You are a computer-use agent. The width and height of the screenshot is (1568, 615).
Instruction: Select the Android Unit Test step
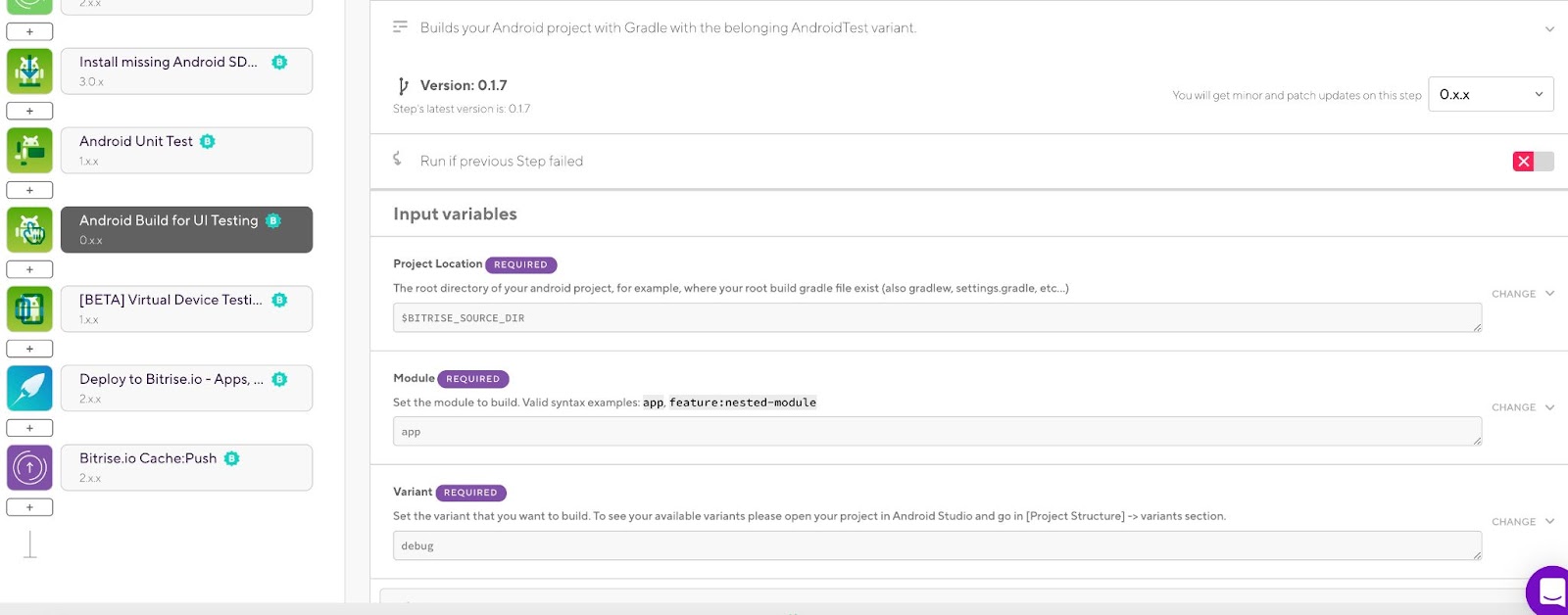point(186,150)
